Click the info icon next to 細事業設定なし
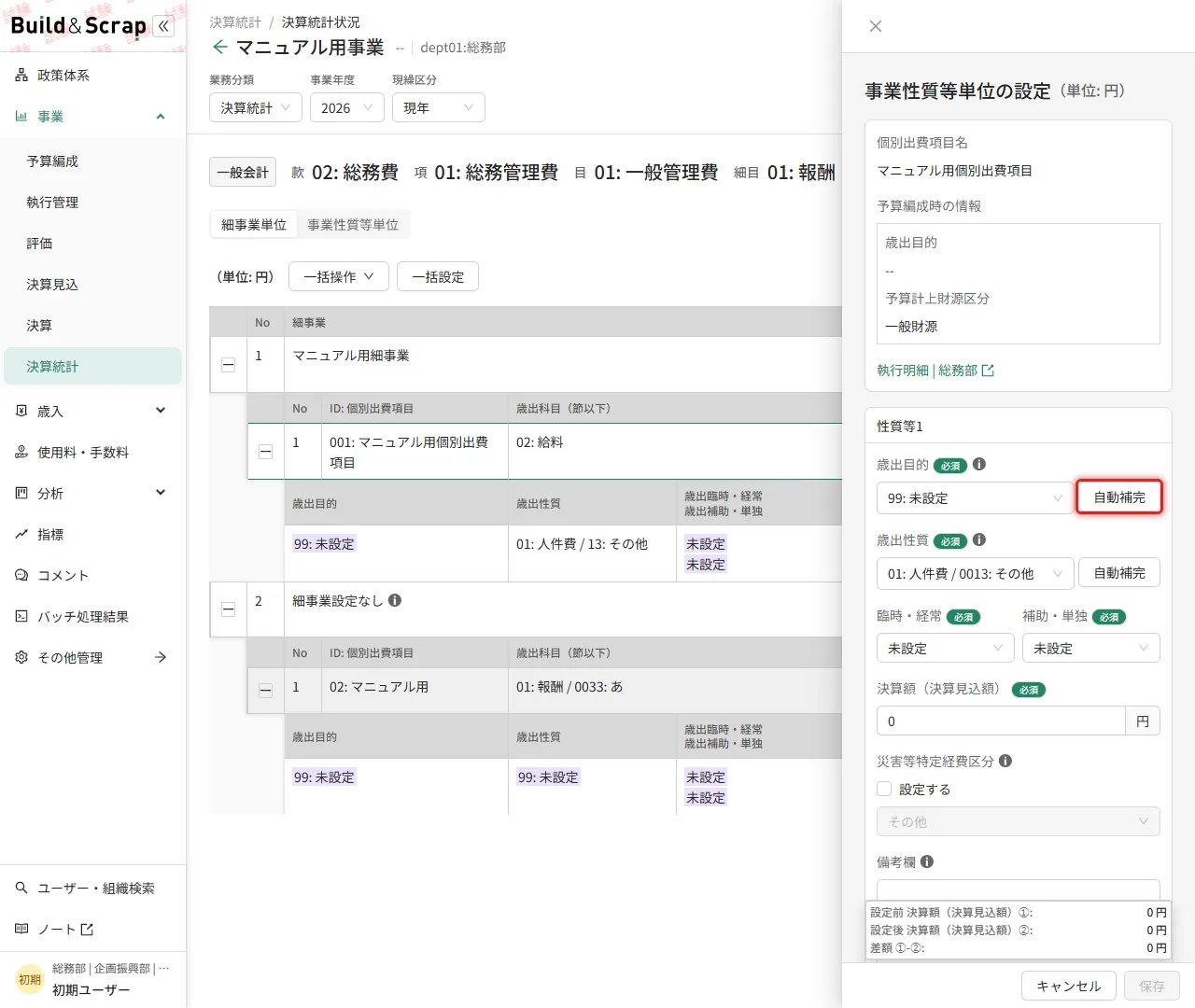Viewport: 1195px width, 1008px height. pos(395,600)
